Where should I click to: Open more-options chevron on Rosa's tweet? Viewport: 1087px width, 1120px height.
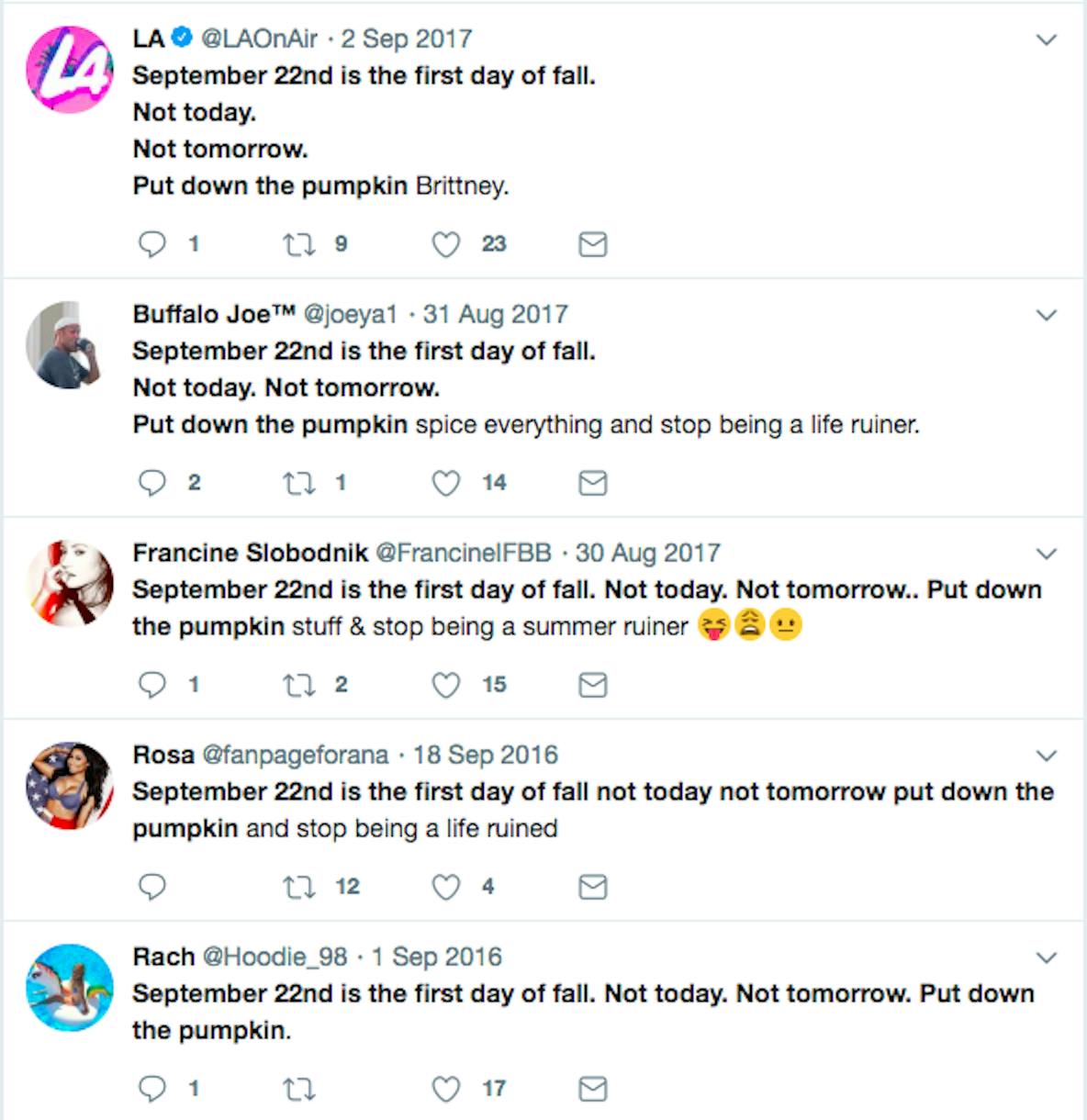coord(1047,756)
